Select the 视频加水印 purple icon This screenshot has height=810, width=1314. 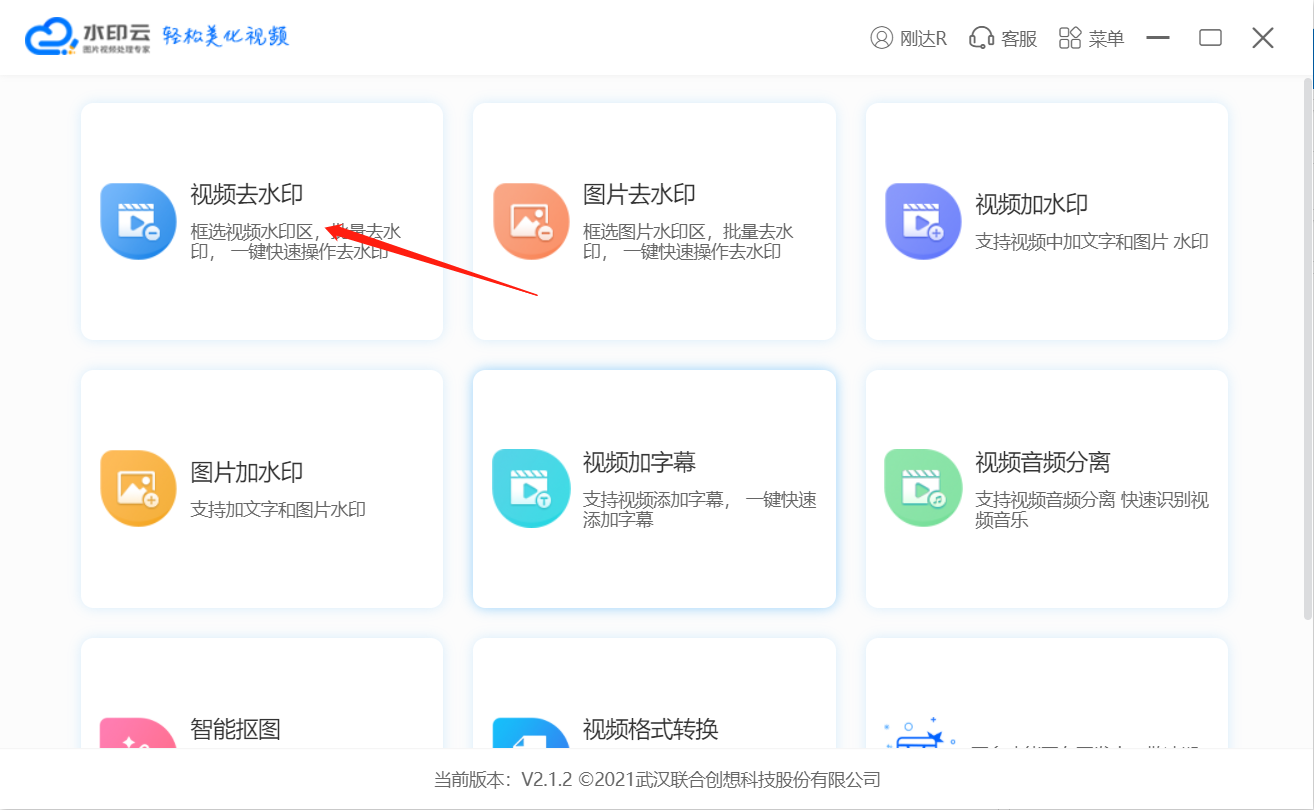[x=923, y=221]
